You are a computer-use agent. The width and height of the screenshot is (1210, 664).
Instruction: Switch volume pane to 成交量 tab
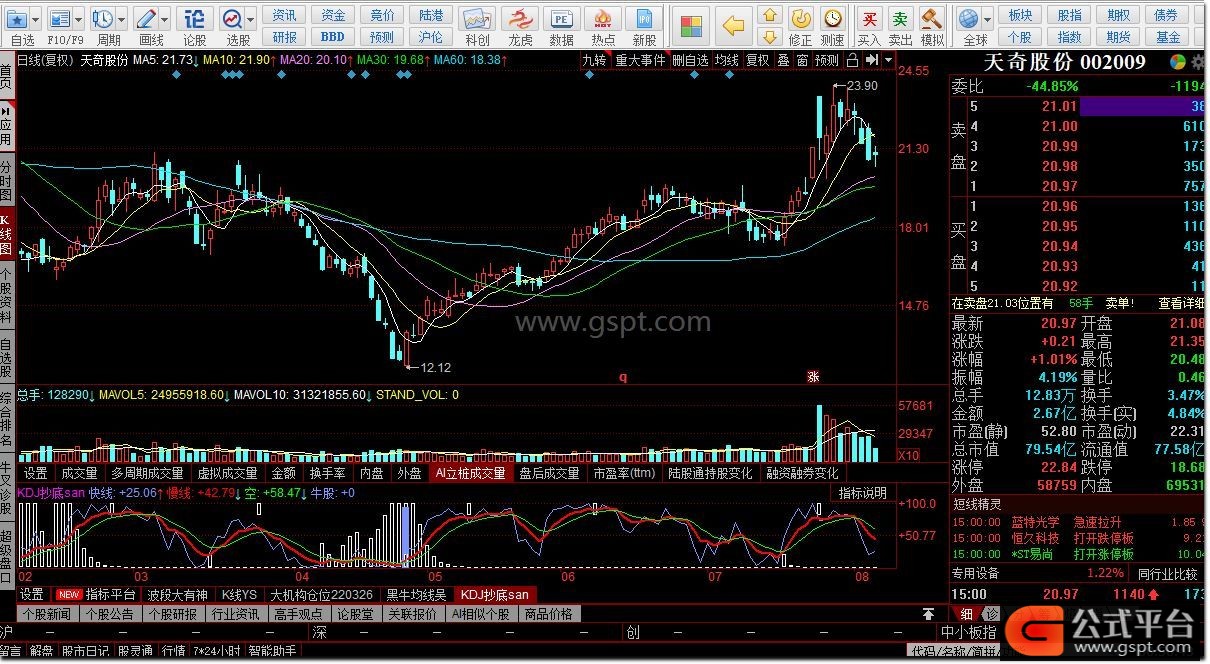pyautogui.click(x=80, y=473)
